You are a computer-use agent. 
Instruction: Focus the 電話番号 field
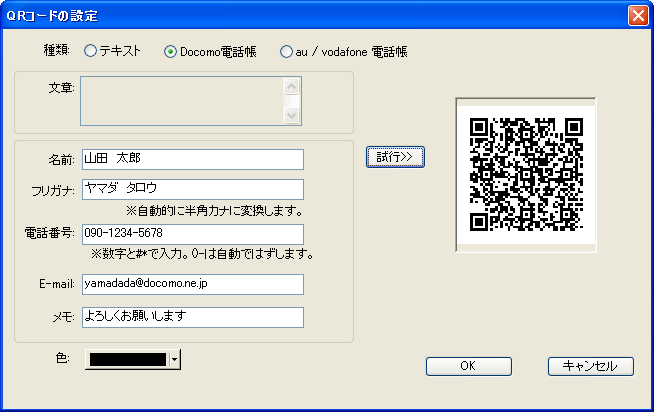[x=193, y=234]
